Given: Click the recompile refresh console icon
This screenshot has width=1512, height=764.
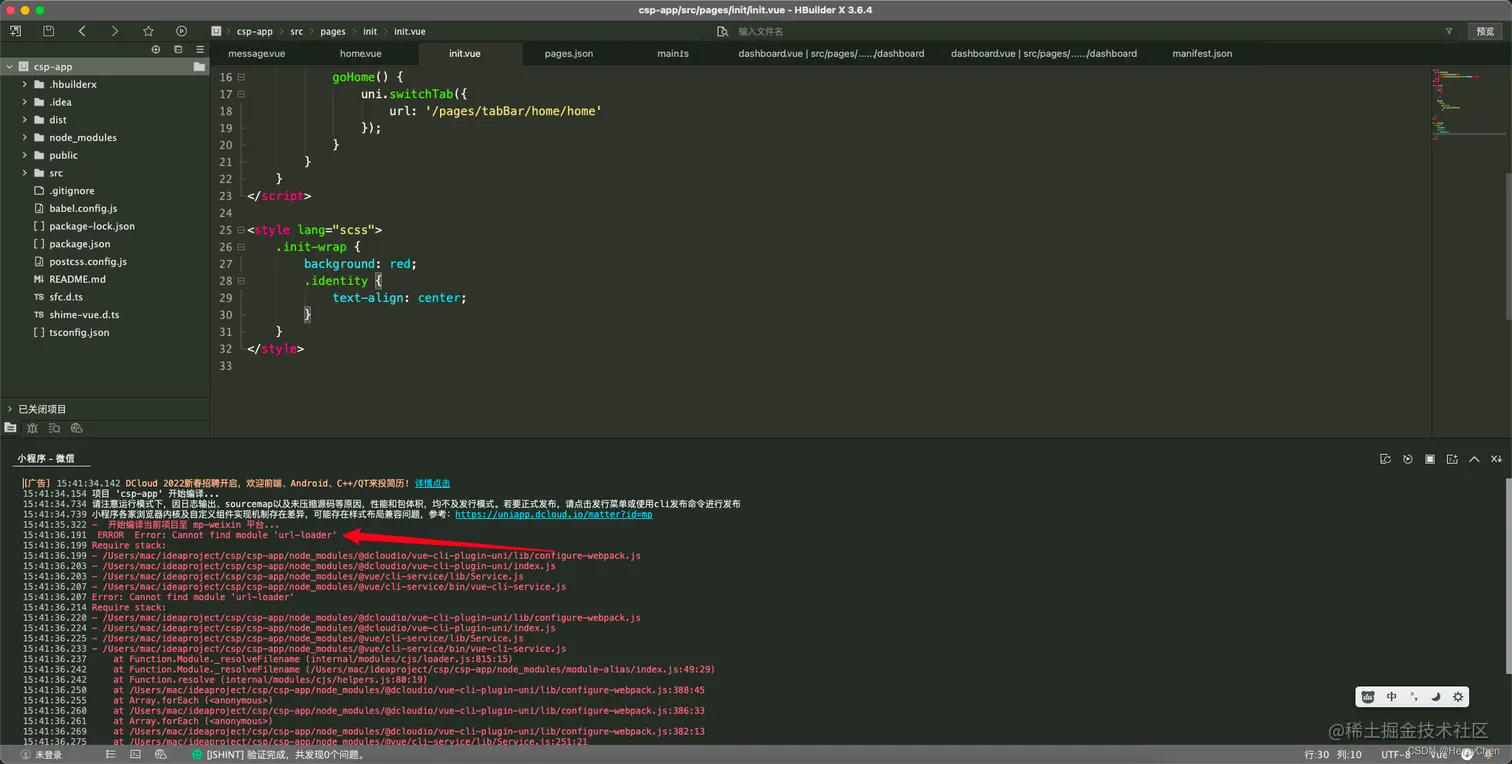Looking at the screenshot, I should (1385, 459).
